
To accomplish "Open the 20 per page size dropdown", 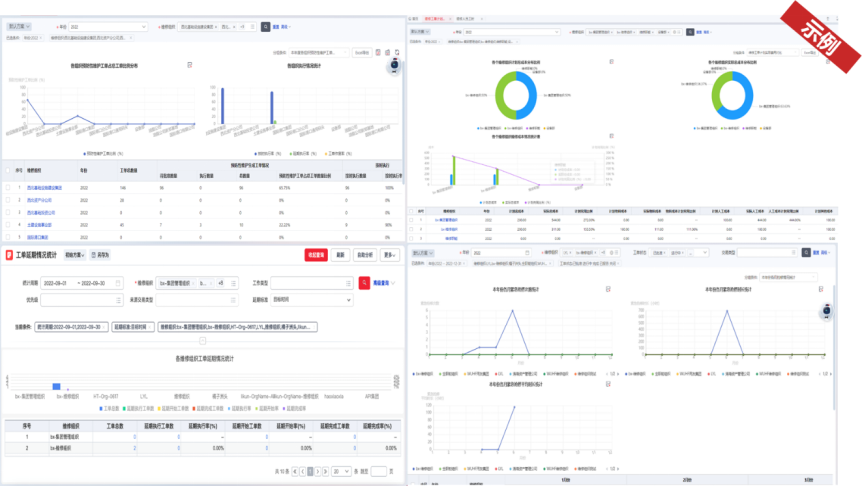I will pyautogui.click(x=341, y=472).
